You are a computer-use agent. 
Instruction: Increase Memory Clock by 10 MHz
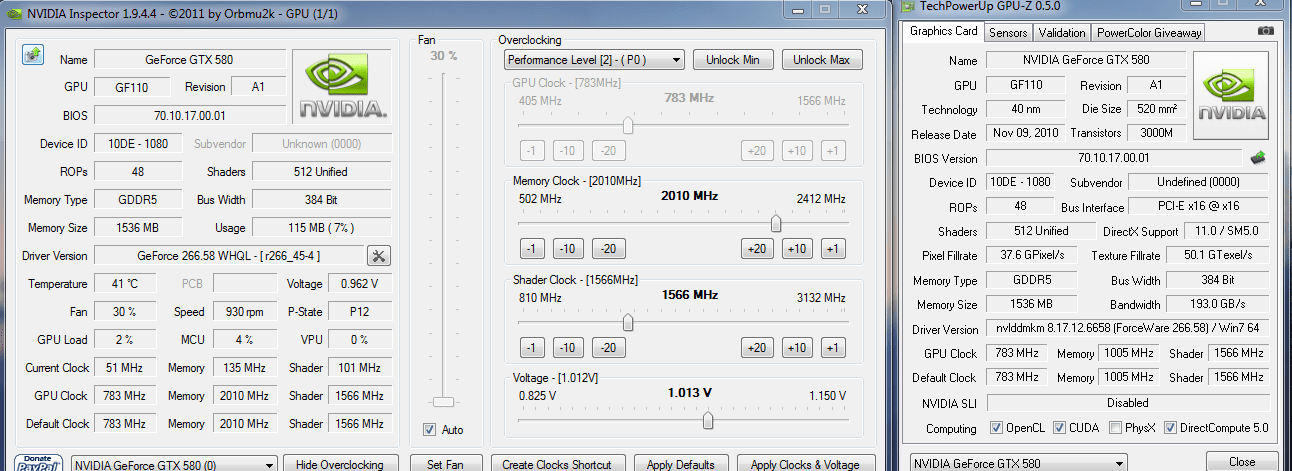click(x=797, y=248)
